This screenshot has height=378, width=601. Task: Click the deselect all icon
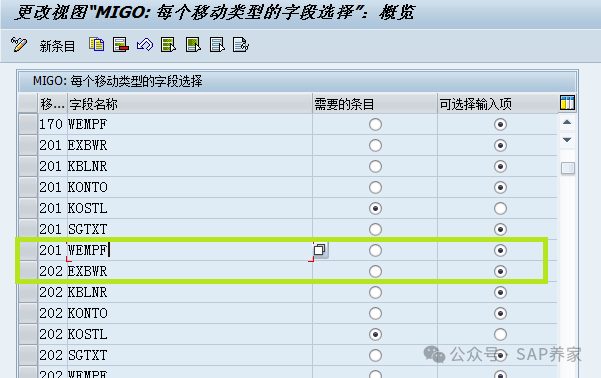(217, 45)
